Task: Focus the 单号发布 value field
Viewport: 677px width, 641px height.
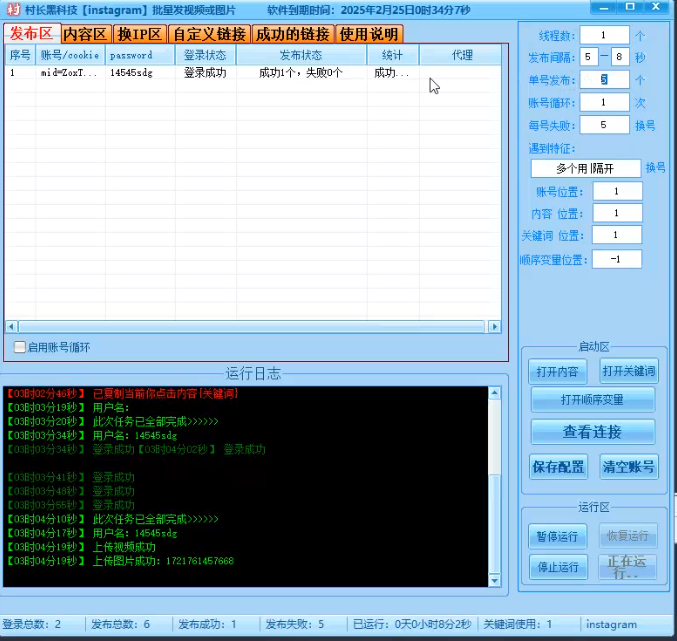Action: pyautogui.click(x=604, y=79)
